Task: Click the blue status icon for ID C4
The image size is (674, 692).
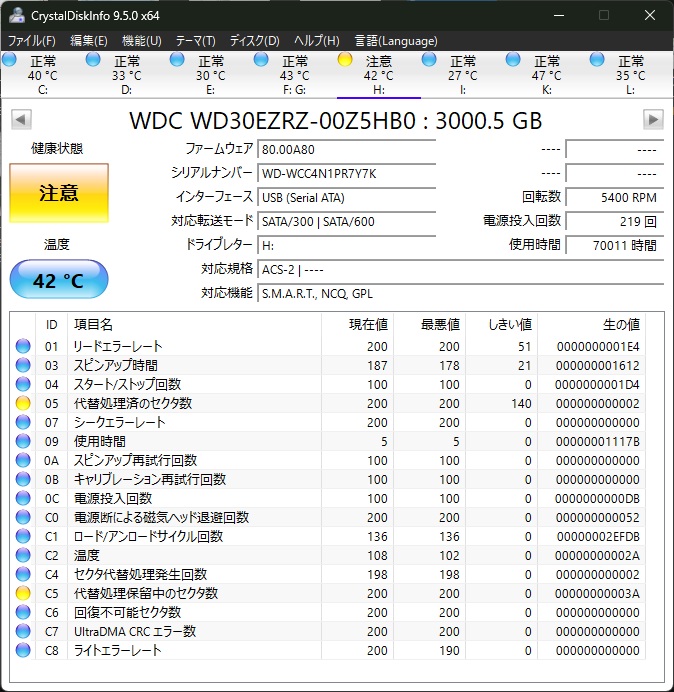Action: pos(23,574)
